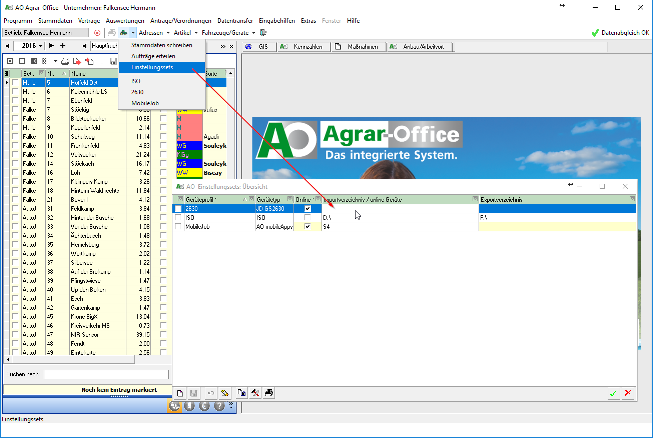The width and height of the screenshot is (653, 438).
Task: Toggle Online checkbox for ISO row
Action: pos(308,217)
